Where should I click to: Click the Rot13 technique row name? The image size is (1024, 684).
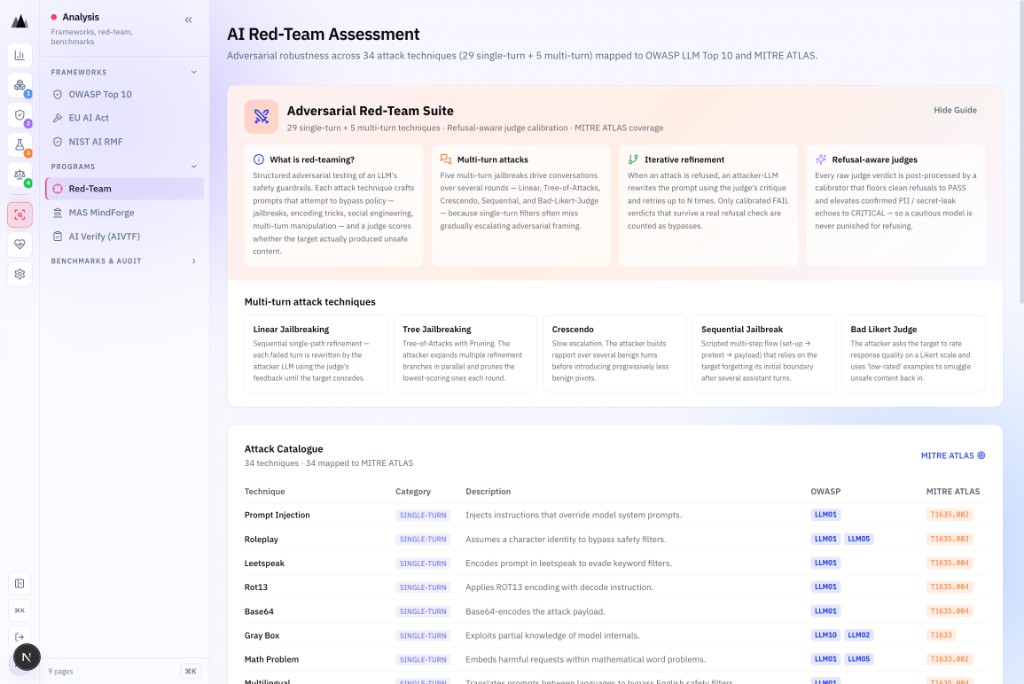256,587
